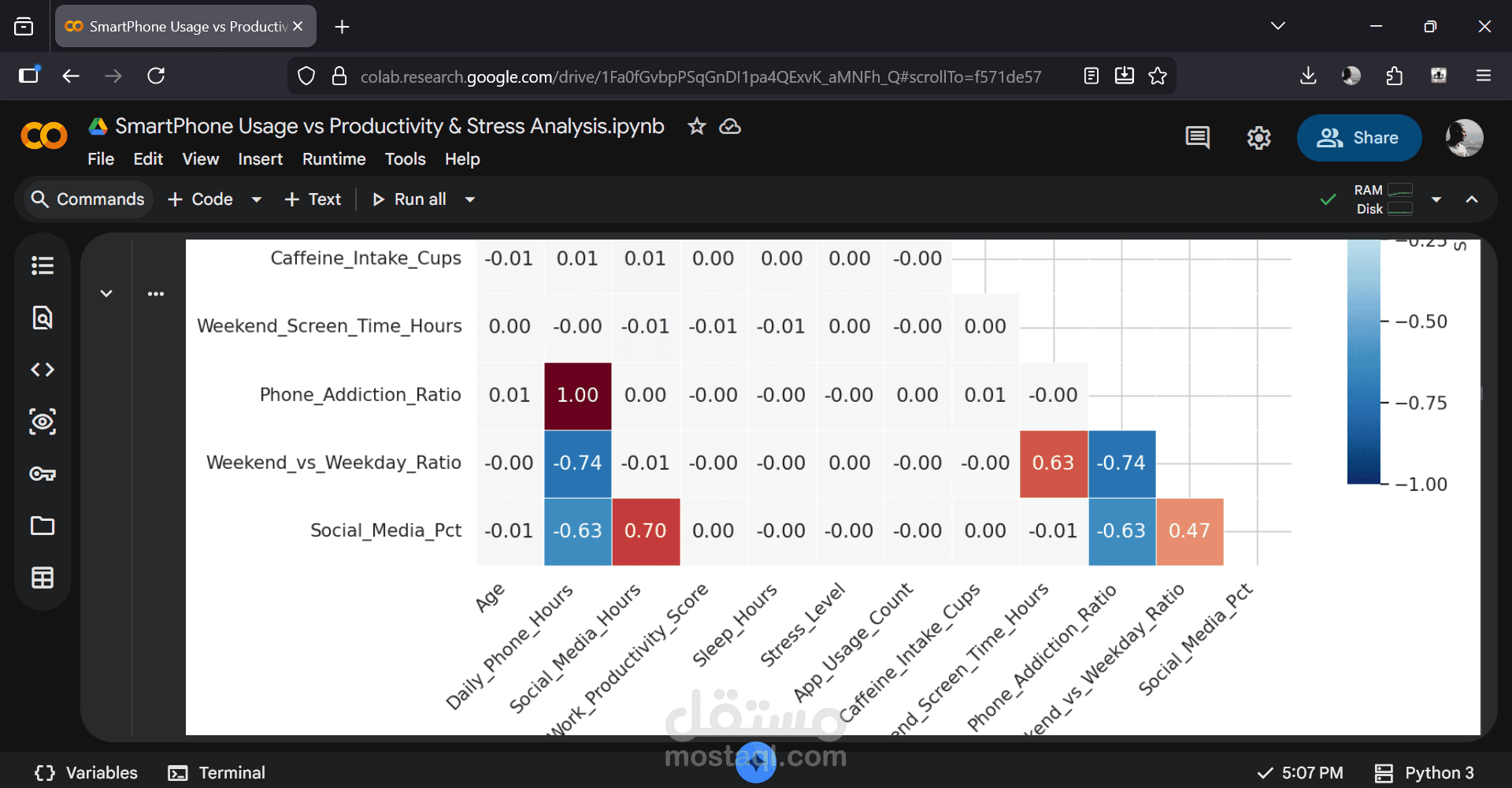Expand the Run all dropdown arrow
The width and height of the screenshot is (1512, 788).
[470, 199]
